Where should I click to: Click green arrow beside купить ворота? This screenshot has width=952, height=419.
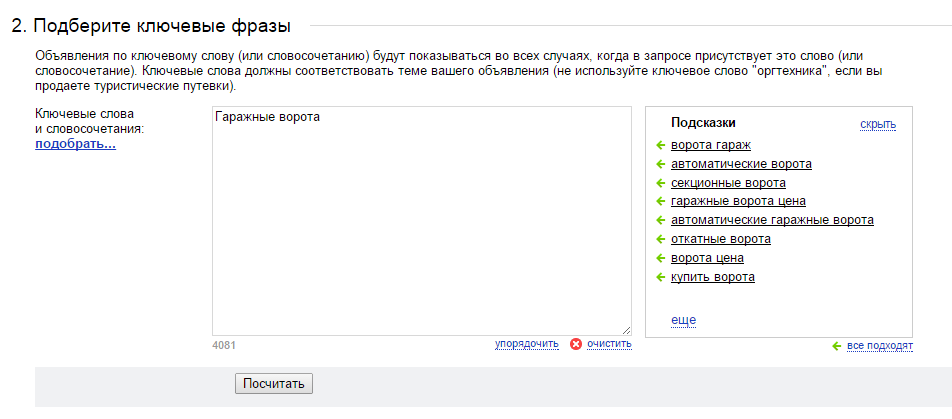coord(661,278)
